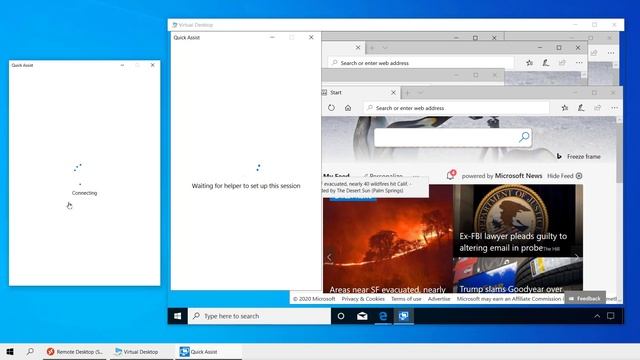The image size is (640, 360).
Task: Open the remote Action Center notification icon
Action: (611, 316)
